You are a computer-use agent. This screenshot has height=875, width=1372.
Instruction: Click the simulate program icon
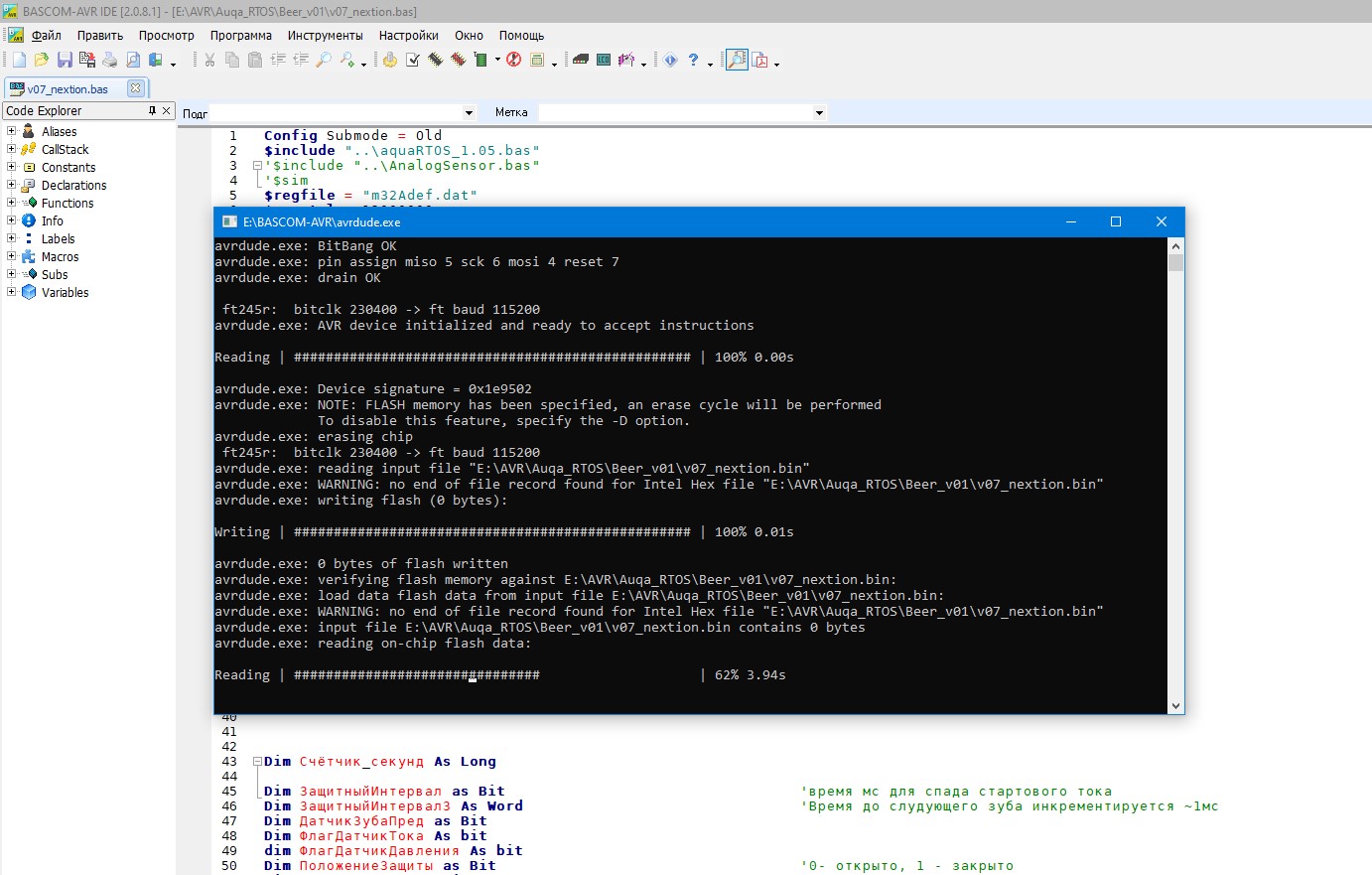(x=390, y=60)
